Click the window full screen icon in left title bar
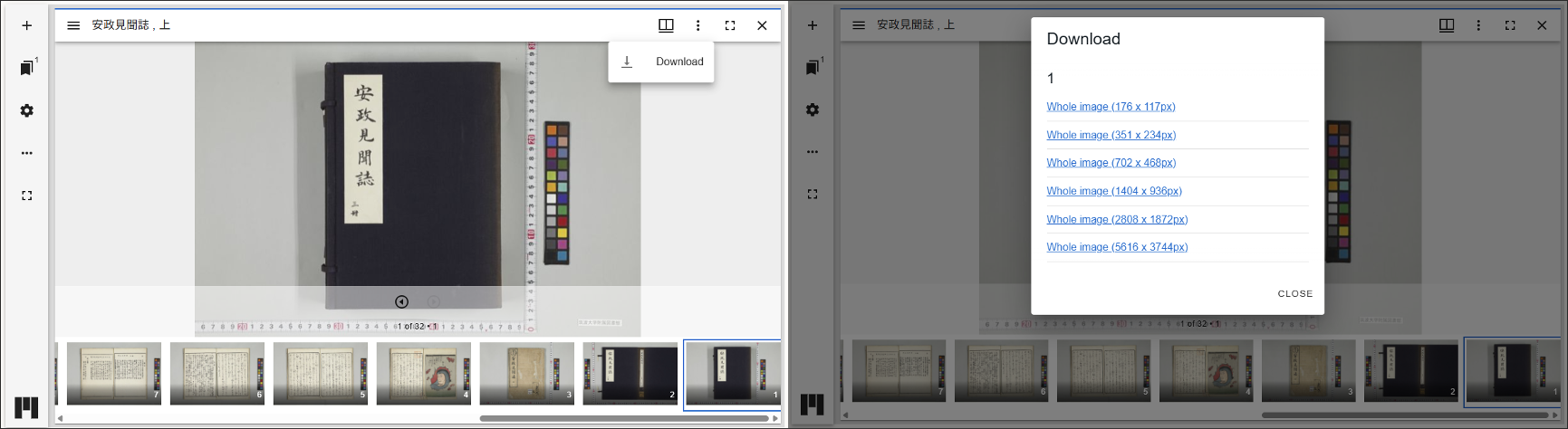 pyautogui.click(x=730, y=25)
